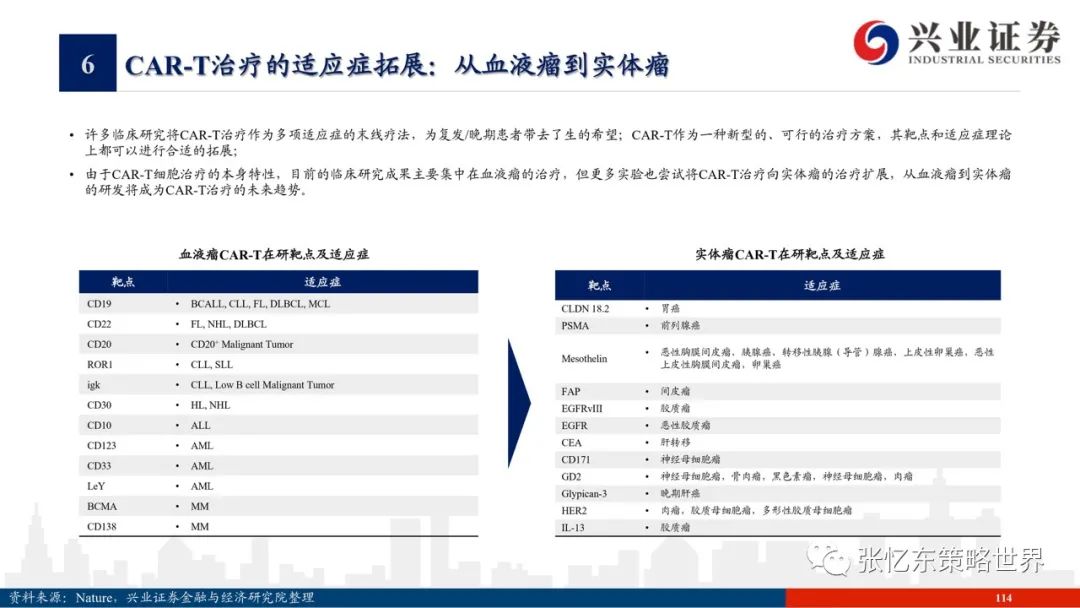The width and height of the screenshot is (1080, 608).
Task: Select the EGFRvIII target cell
Action: 582,408
